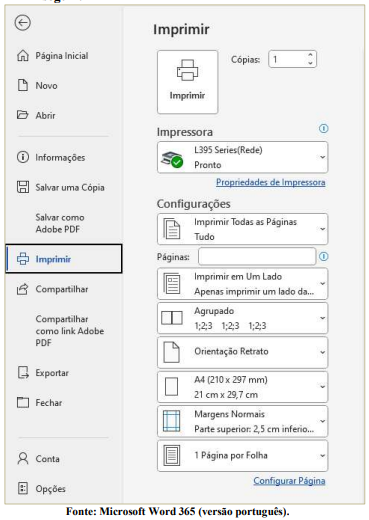Click the Impressora info icon
The width and height of the screenshot is (369, 520).
pos(323,128)
